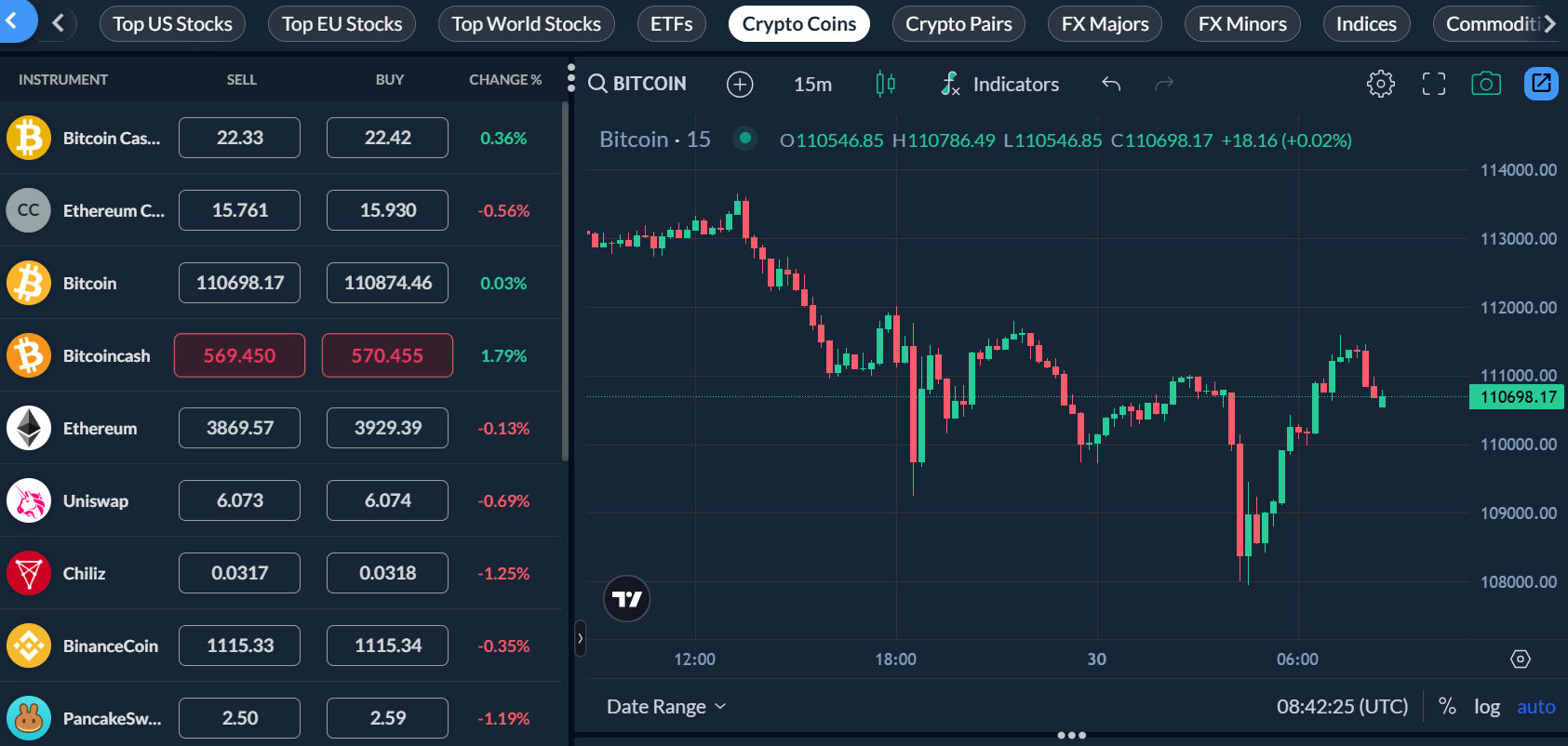
Task: Switch to the Crypto Pairs tab
Action: [x=958, y=24]
